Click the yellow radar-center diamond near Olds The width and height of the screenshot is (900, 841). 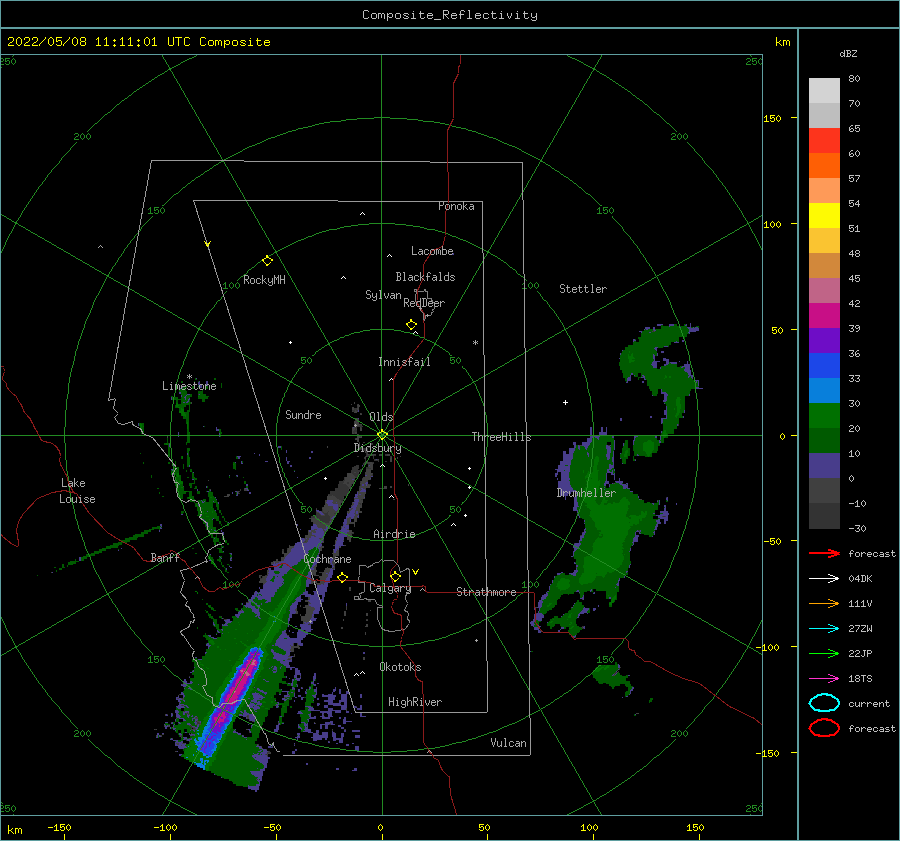(382, 435)
